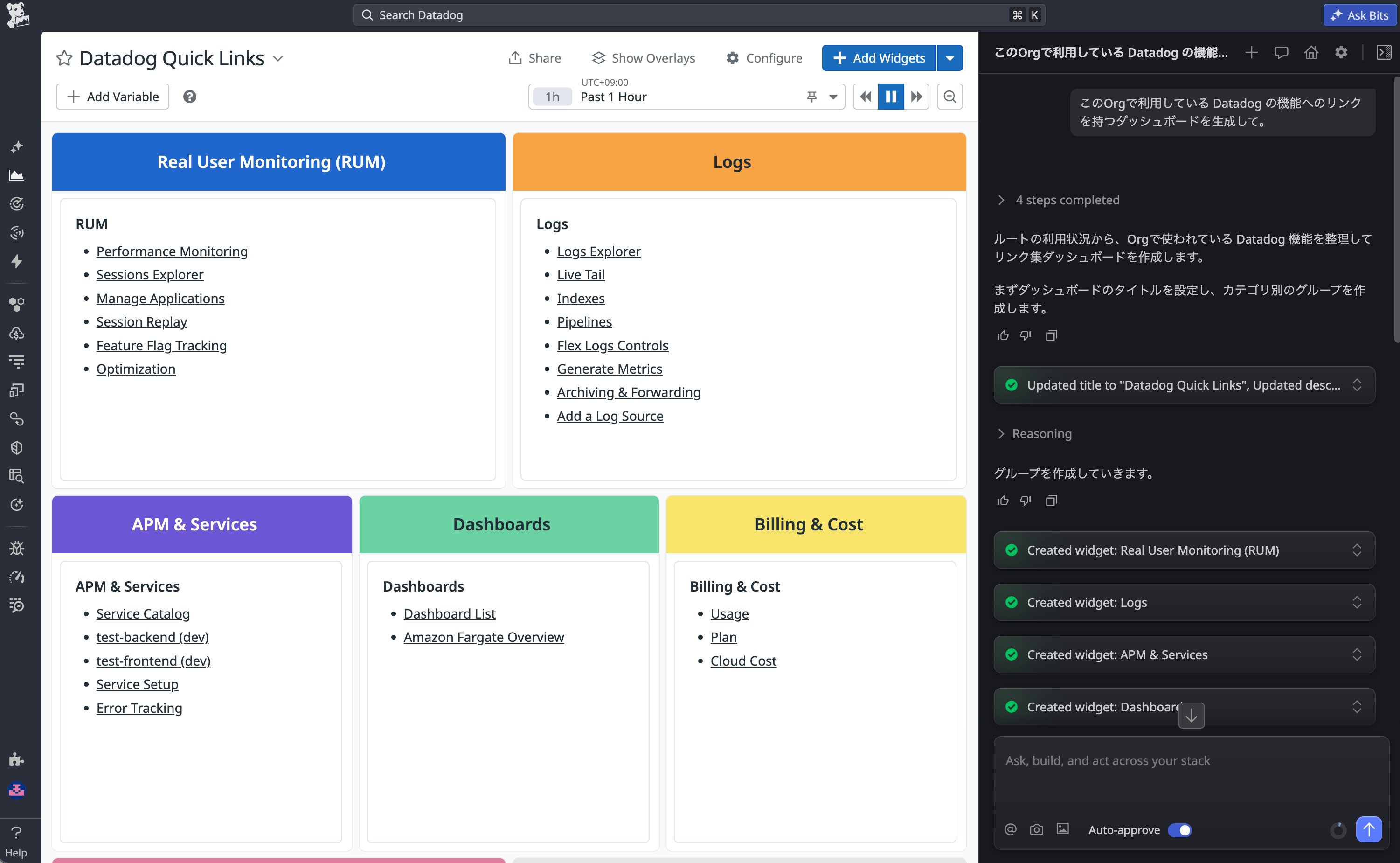This screenshot has width=1400, height=863.
Task: Click the integrations puzzle icon in sidebar
Action: point(16,759)
